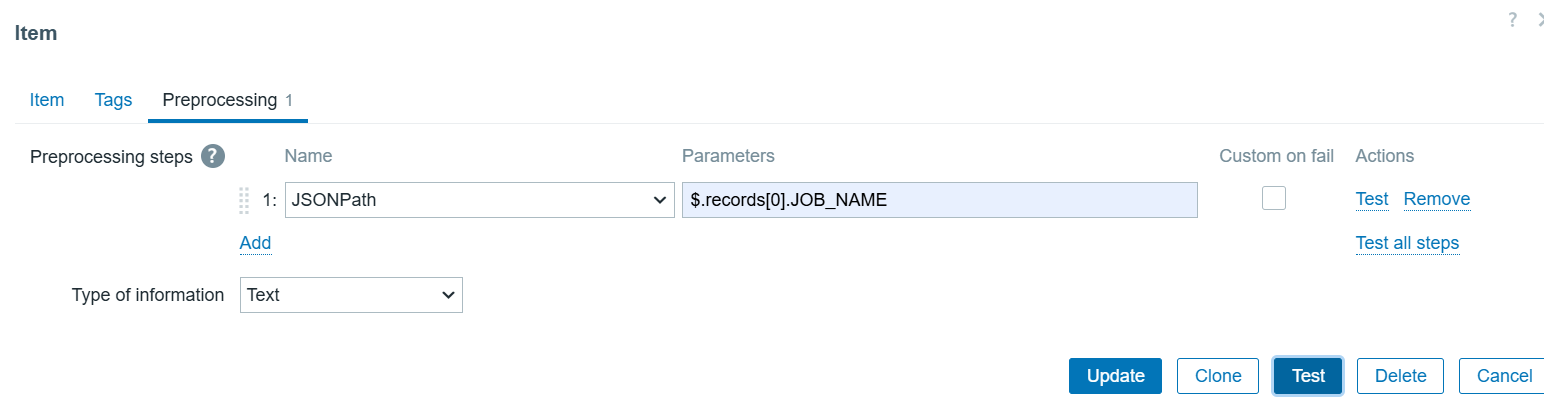The width and height of the screenshot is (1544, 405).
Task: Click the Add preprocessing step link
Action: (x=255, y=243)
